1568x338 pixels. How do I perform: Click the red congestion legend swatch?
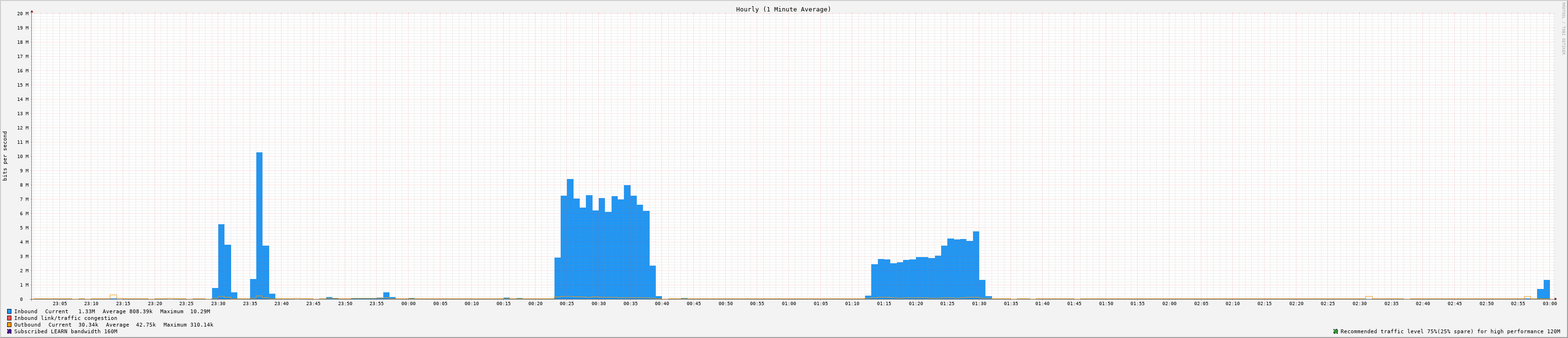[x=9, y=318]
